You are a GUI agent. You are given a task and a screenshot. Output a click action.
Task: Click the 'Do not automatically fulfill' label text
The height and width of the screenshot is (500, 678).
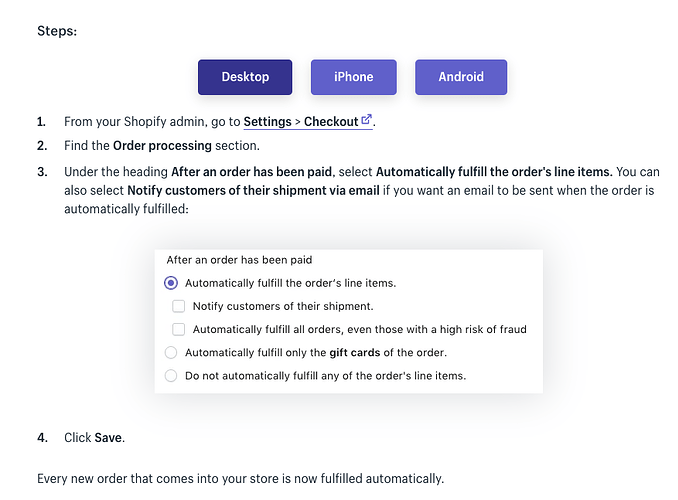tap(325, 376)
